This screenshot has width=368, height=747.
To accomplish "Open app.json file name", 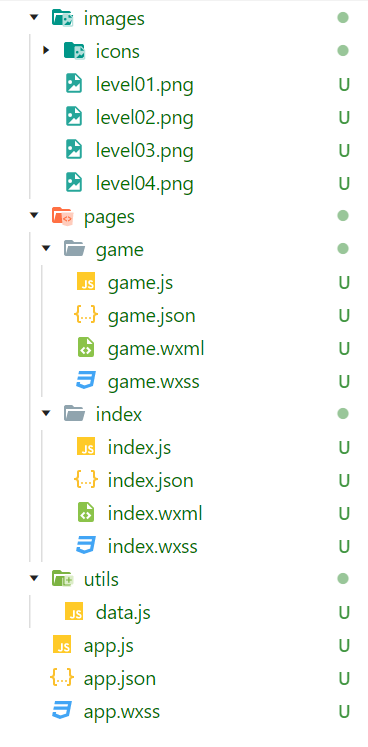I will (x=120, y=679).
